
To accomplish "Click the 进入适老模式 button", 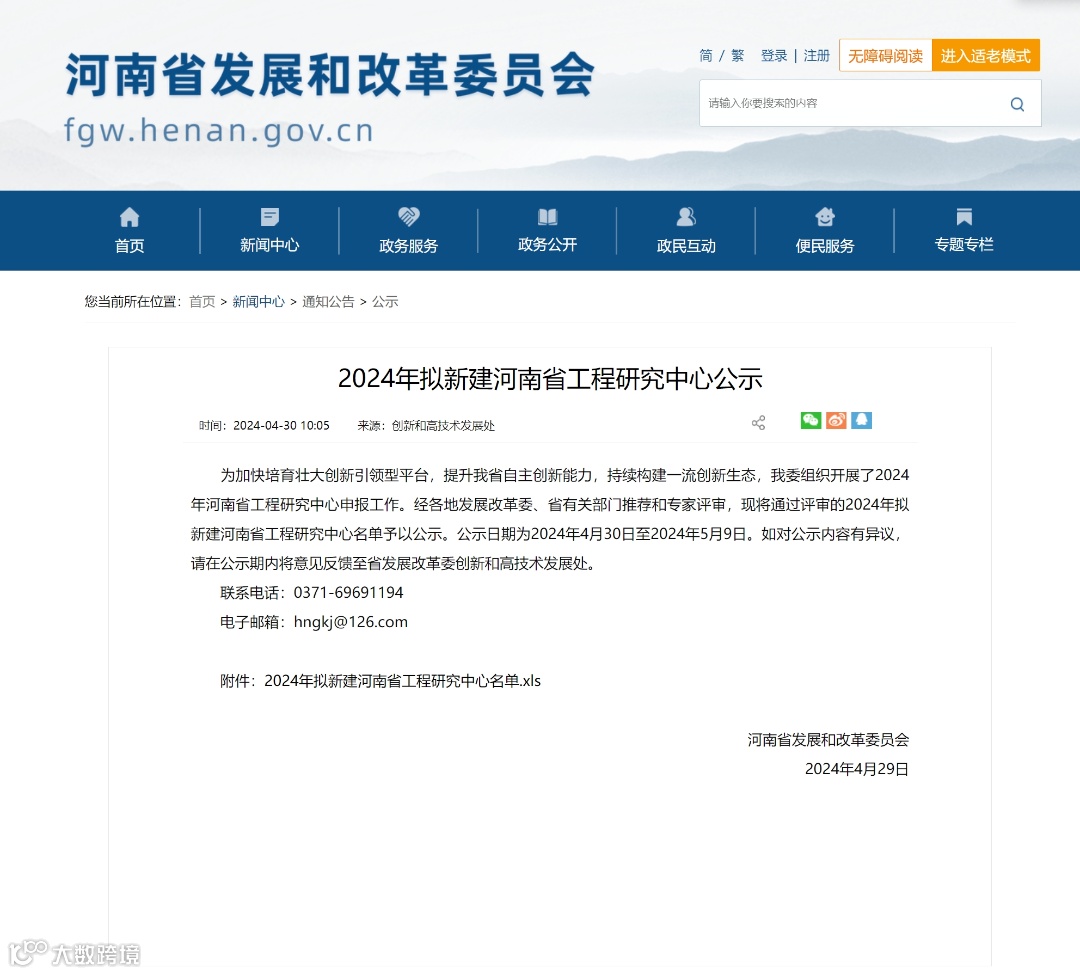I will pyautogui.click(x=986, y=56).
